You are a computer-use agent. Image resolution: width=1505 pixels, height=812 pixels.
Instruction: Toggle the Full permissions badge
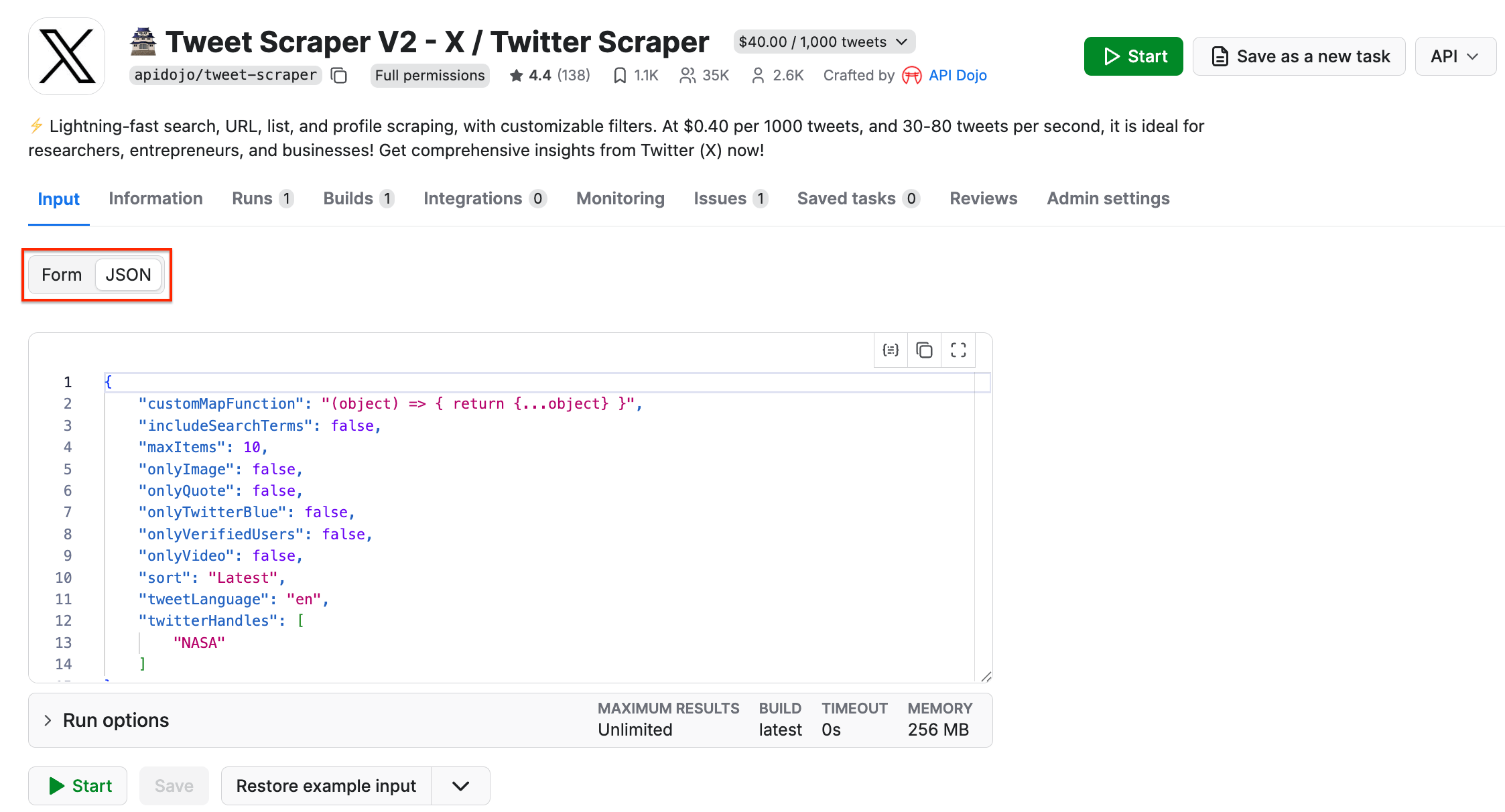[x=430, y=75]
